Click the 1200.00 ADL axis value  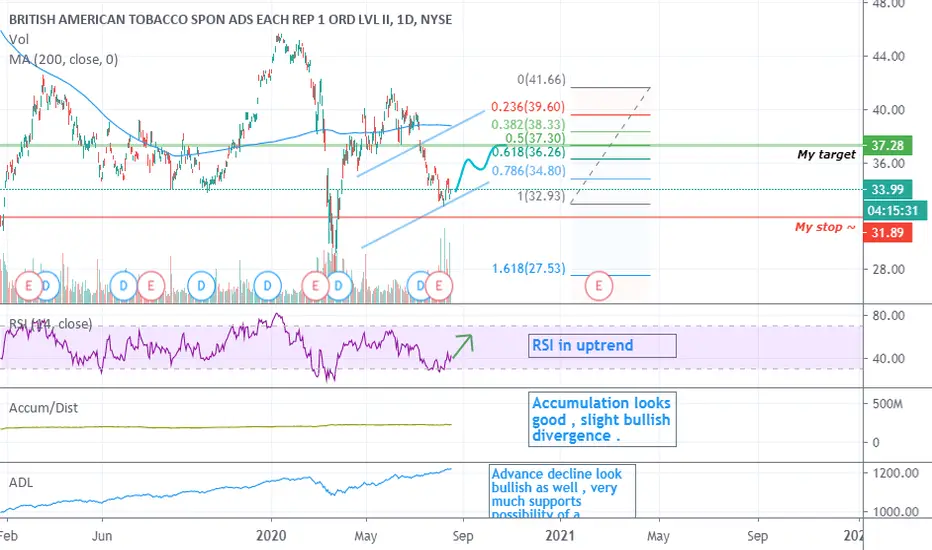[895, 473]
